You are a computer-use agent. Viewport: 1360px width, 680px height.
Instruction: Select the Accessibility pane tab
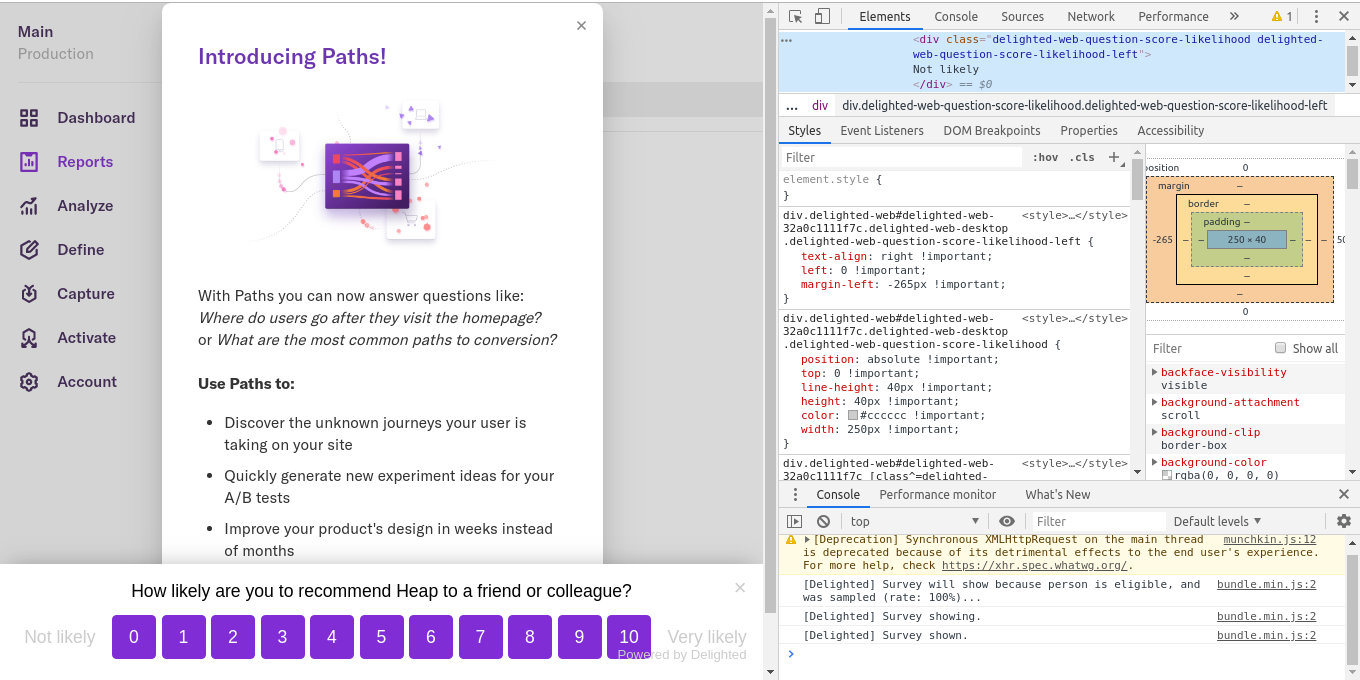tap(1170, 131)
